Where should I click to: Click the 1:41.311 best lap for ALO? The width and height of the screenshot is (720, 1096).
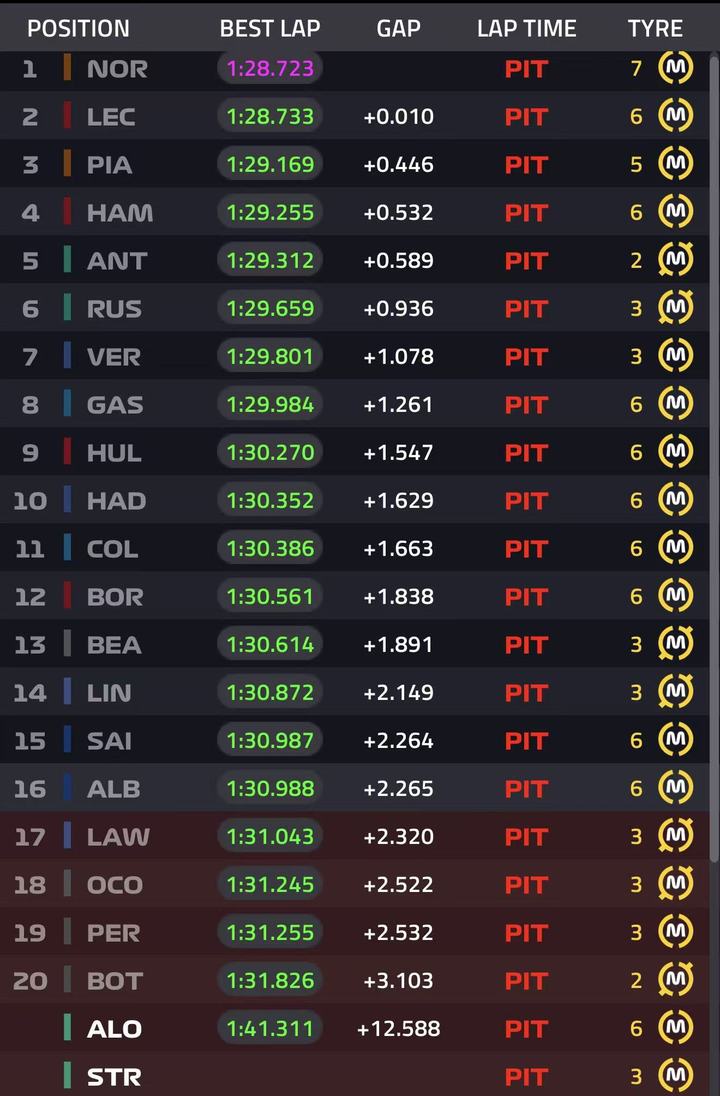point(270,1028)
